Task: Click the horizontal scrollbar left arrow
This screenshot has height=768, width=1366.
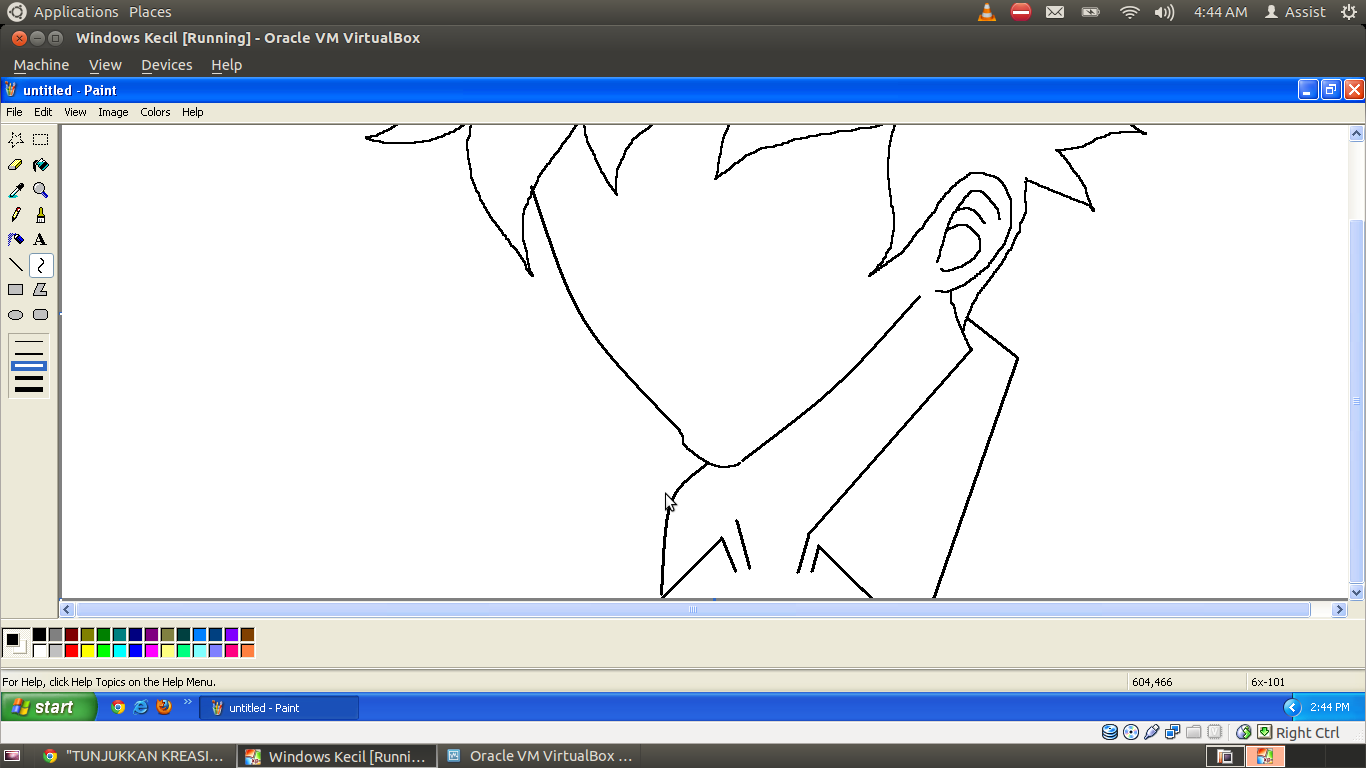Action: click(x=68, y=609)
